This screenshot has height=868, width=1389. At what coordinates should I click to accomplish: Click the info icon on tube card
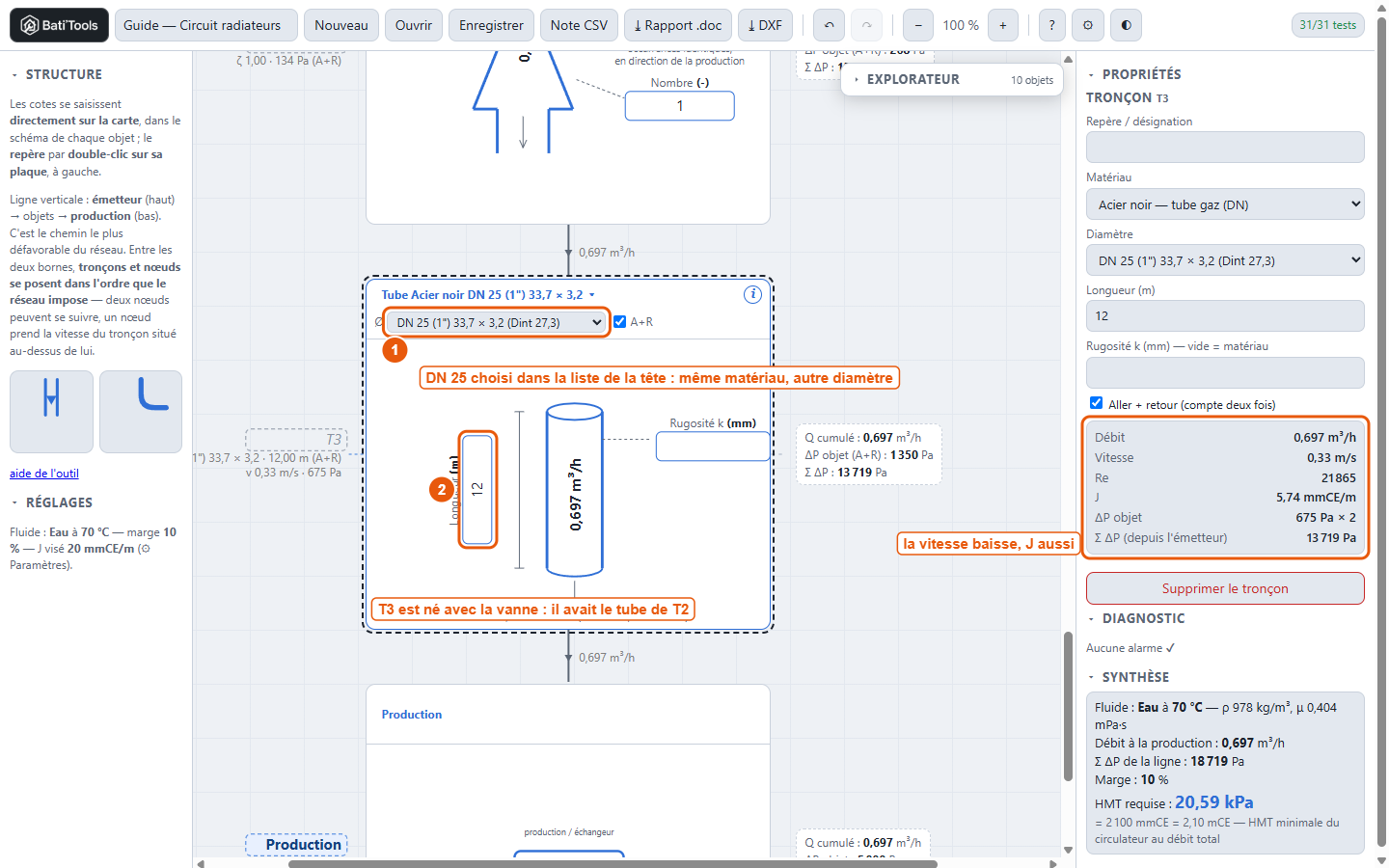point(752,294)
